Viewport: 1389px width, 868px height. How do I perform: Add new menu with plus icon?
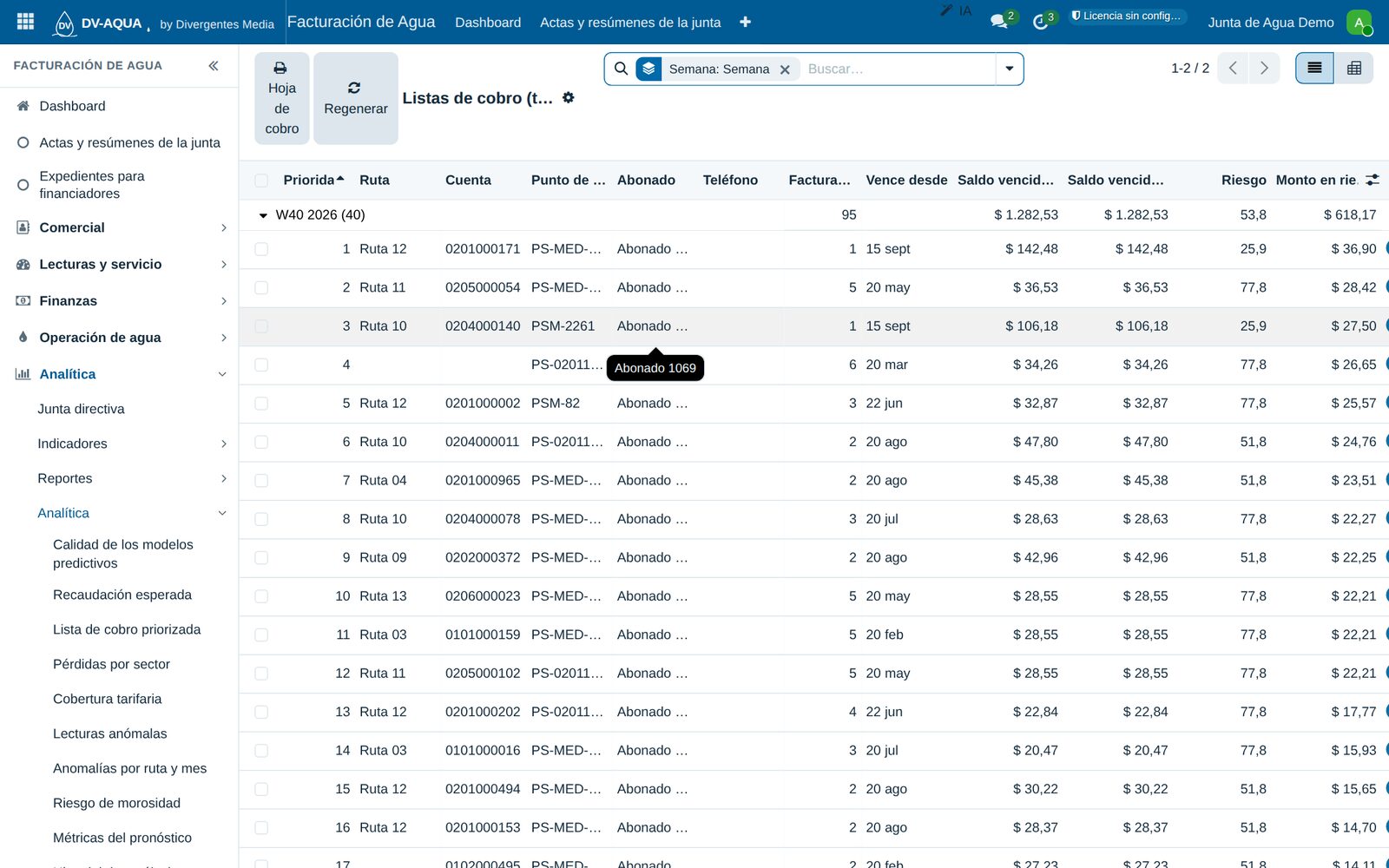point(745,22)
